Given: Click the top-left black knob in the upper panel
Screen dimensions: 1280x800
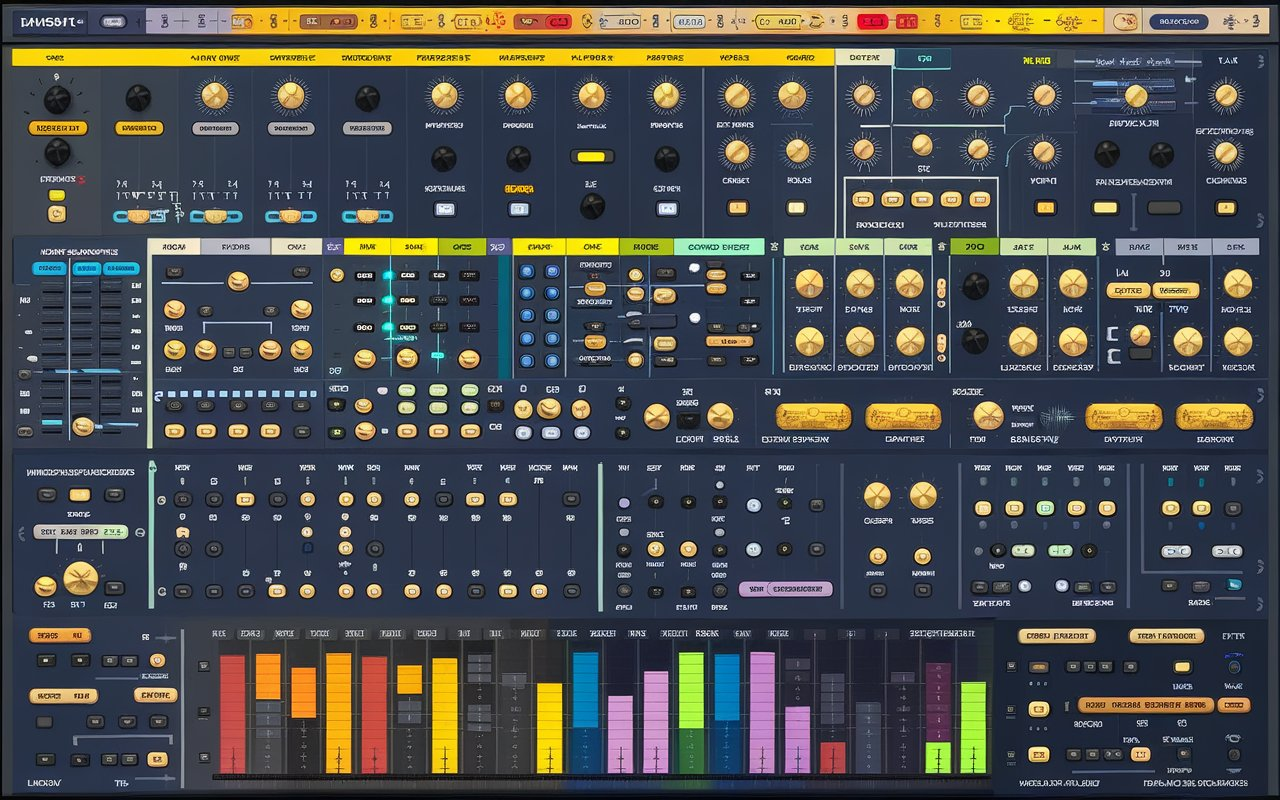Looking at the screenshot, I should pos(57,99).
